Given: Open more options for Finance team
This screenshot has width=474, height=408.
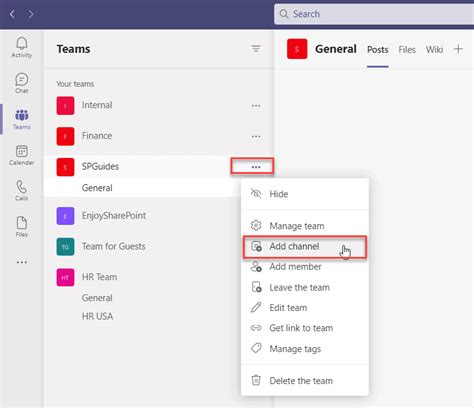Looking at the screenshot, I should (x=256, y=136).
